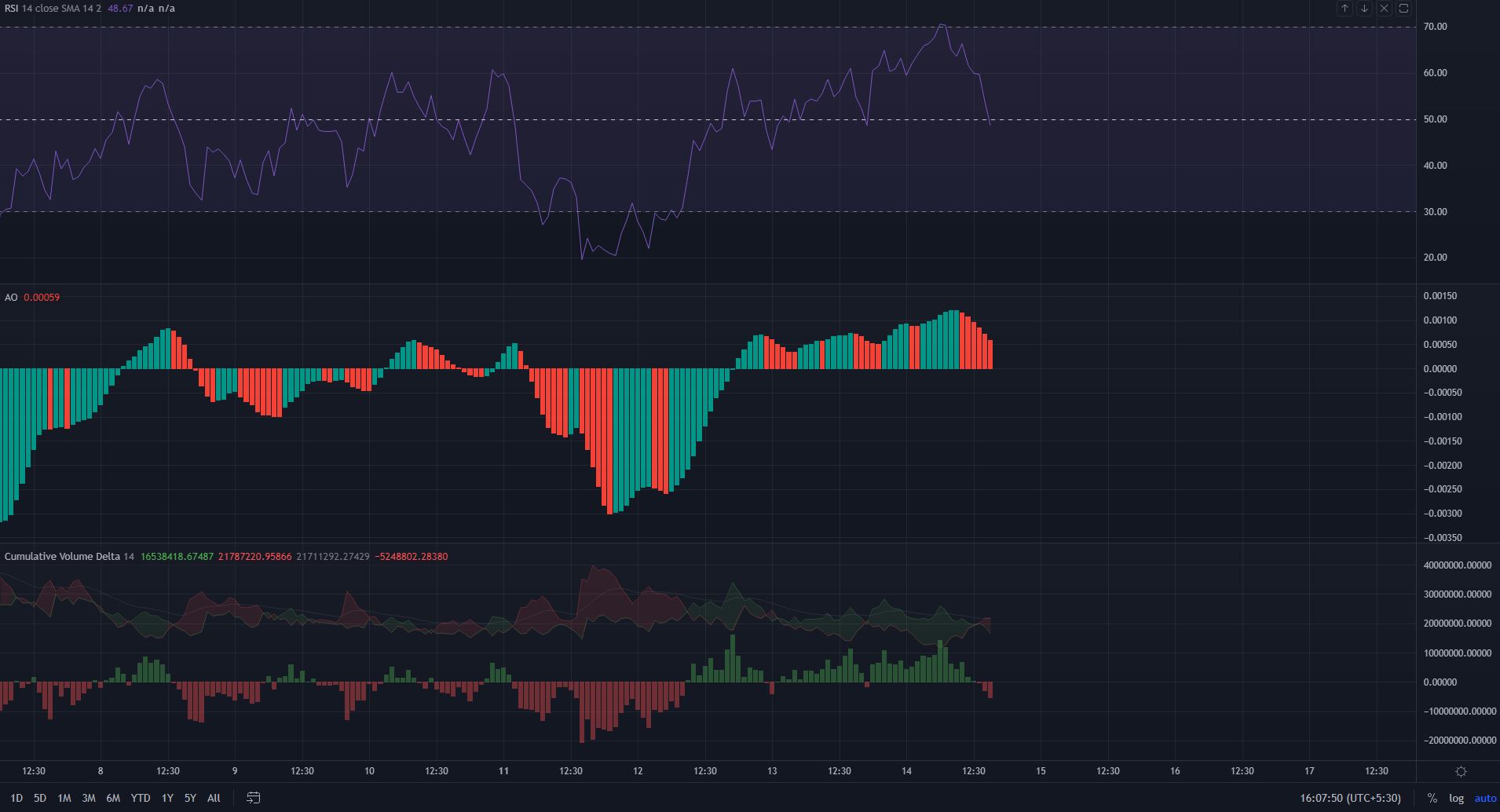Viewport: 1500px width, 812px height.
Task: Open the Go to date calendar
Action: (253, 798)
